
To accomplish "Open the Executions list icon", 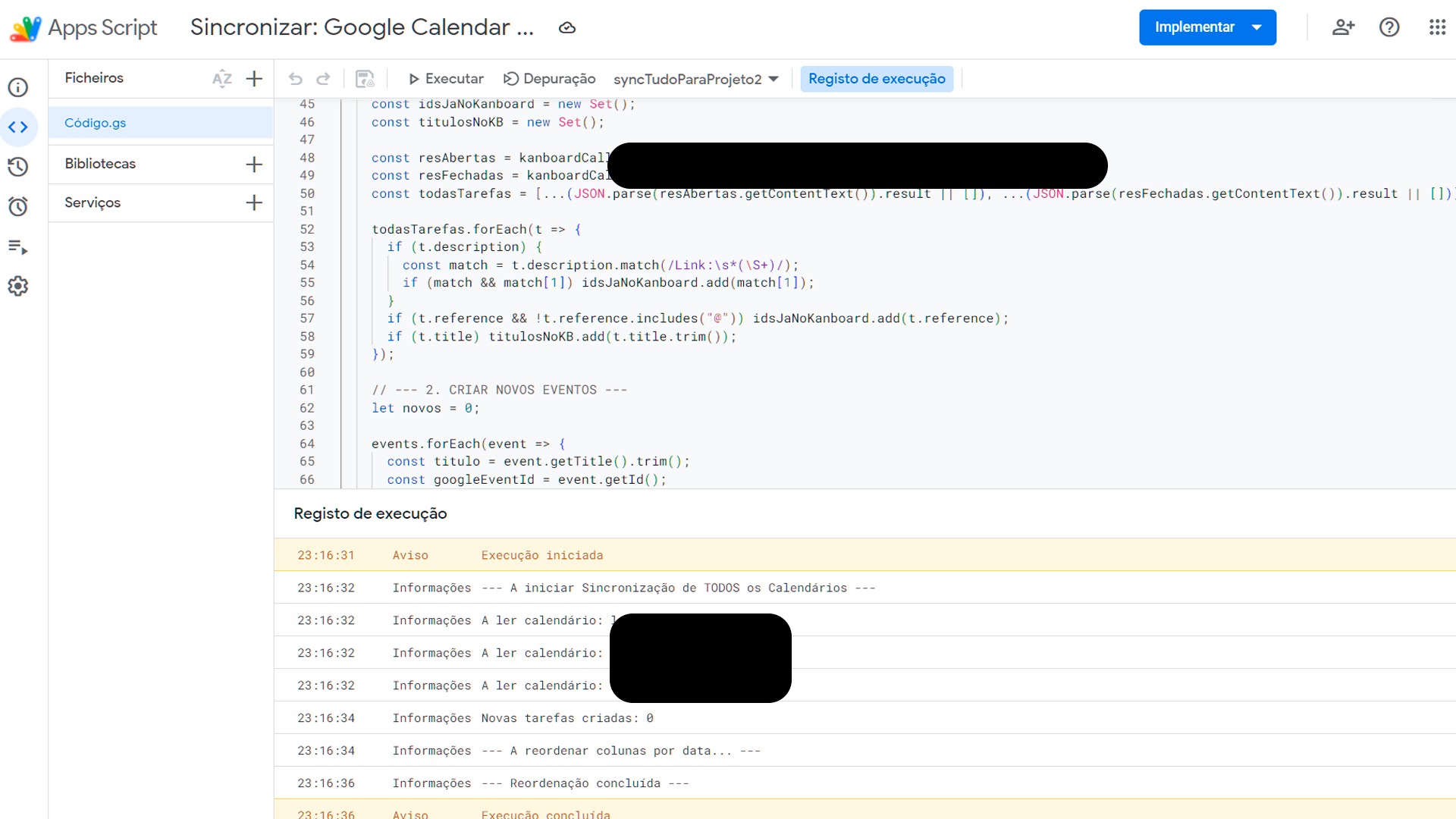I will pyautogui.click(x=18, y=246).
